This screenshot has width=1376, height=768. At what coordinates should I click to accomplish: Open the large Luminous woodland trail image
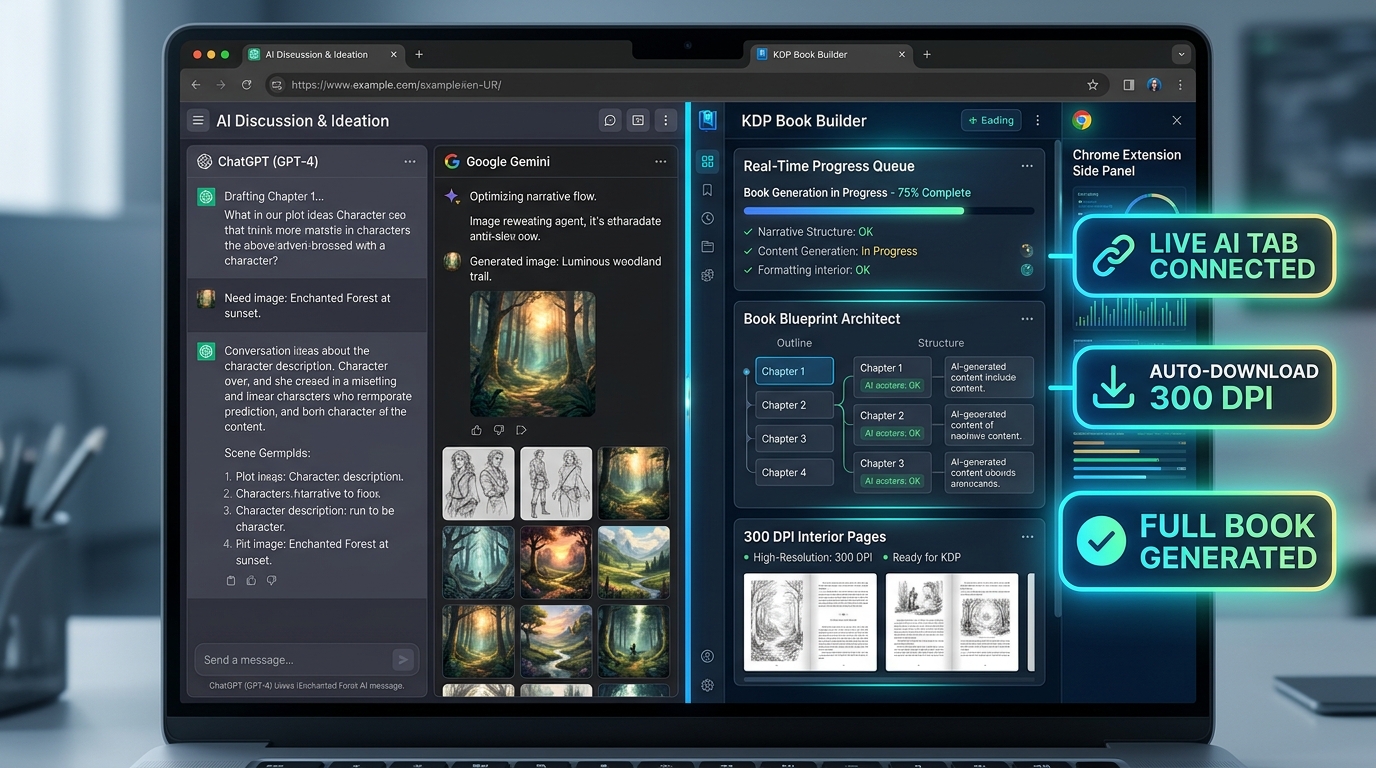[x=532, y=354]
